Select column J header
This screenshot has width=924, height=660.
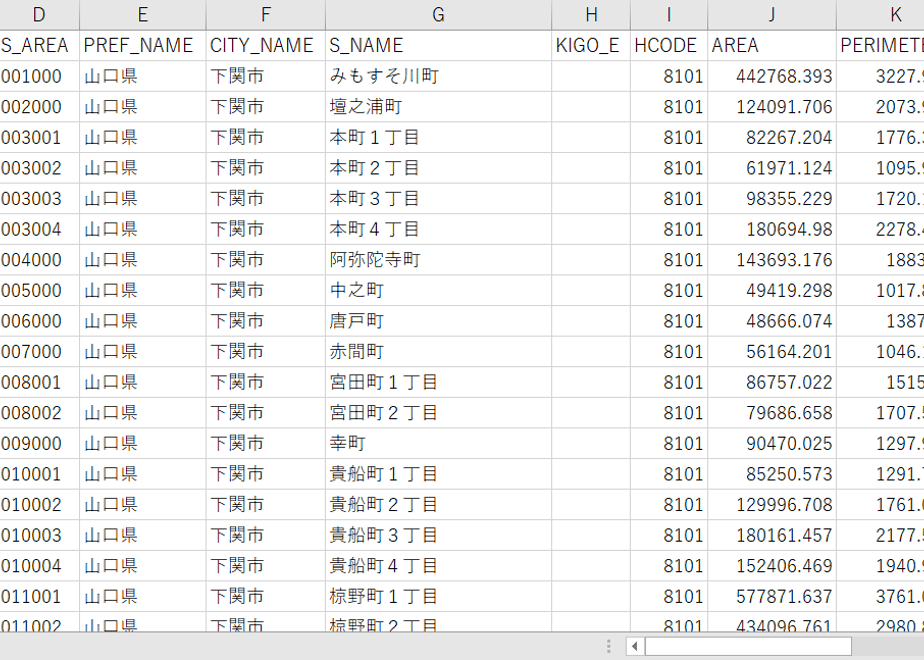click(771, 15)
